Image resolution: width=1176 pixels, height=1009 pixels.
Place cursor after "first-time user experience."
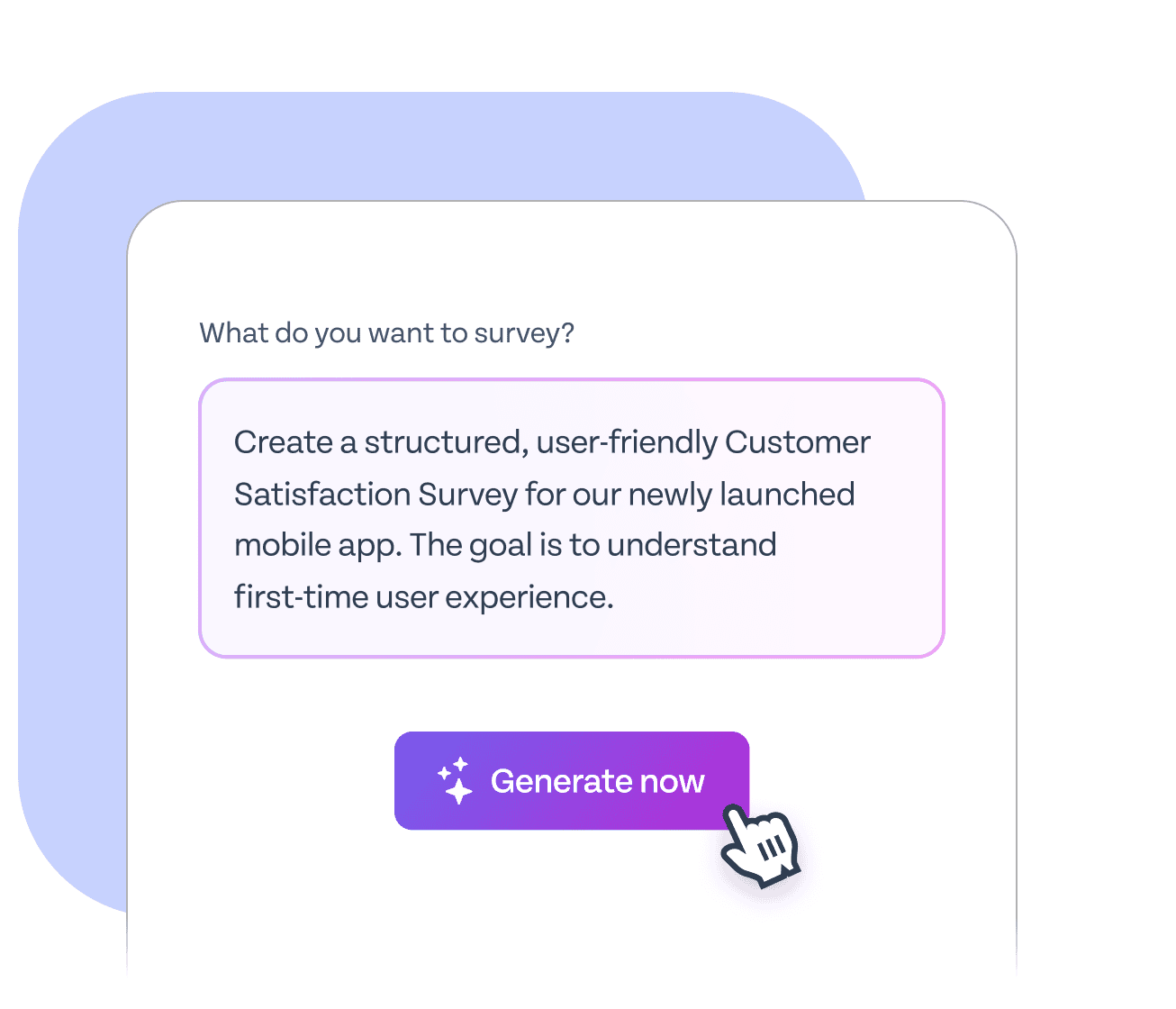[x=615, y=597]
